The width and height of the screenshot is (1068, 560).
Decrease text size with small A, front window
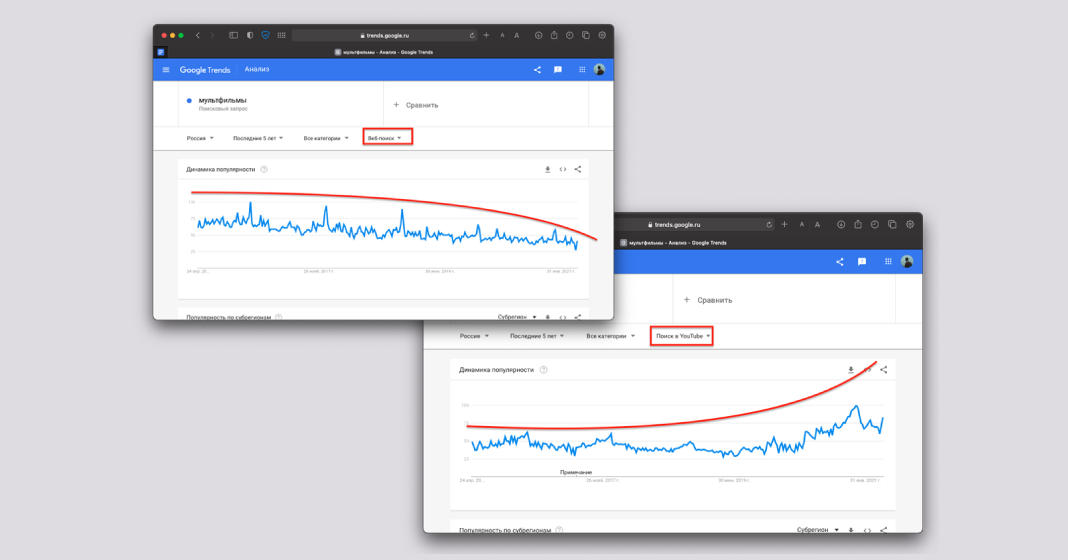pyautogui.click(x=503, y=35)
